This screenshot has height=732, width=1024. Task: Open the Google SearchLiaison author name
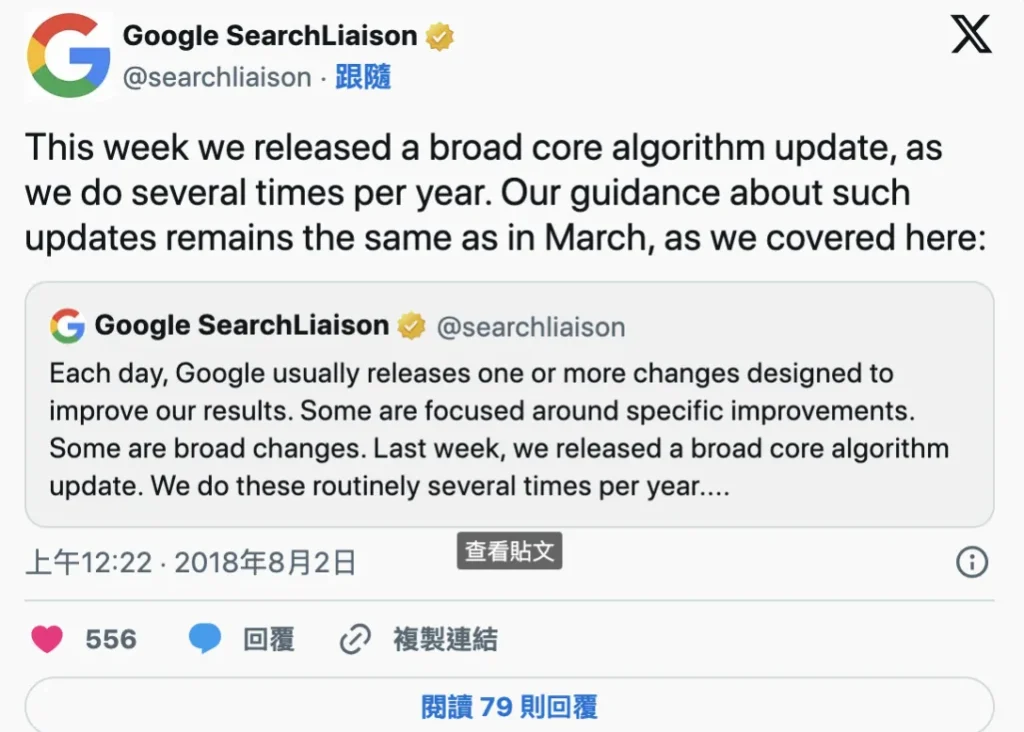pos(270,36)
